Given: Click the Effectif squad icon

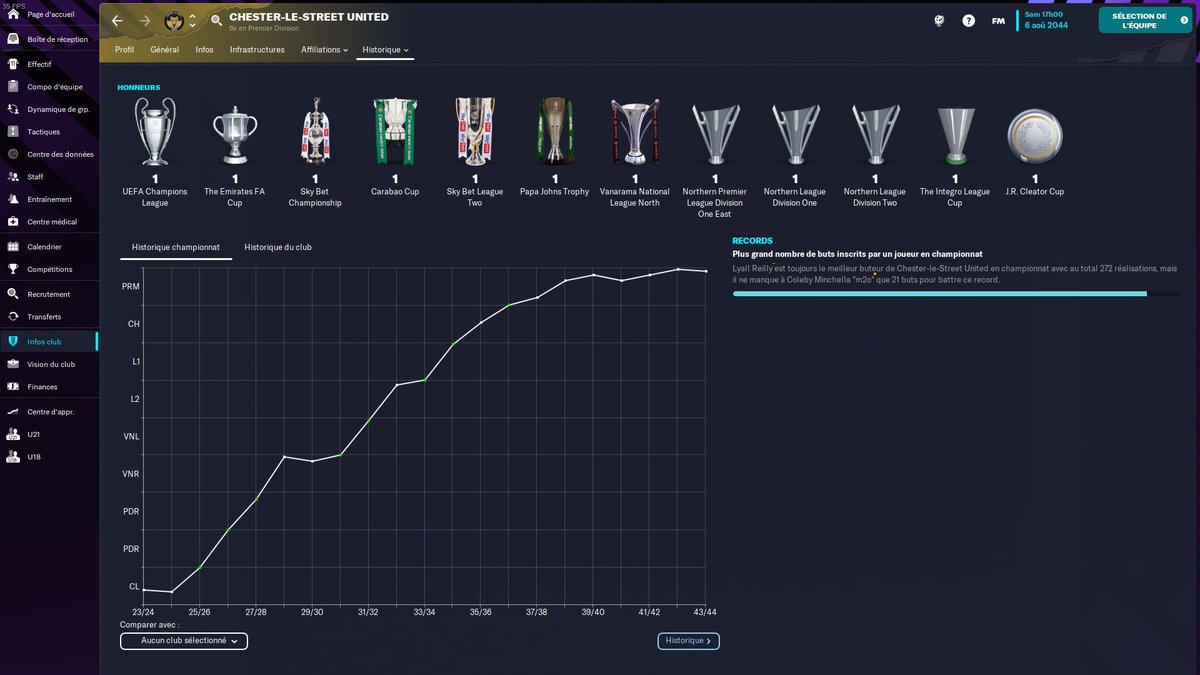Looking at the screenshot, I should (x=13, y=64).
